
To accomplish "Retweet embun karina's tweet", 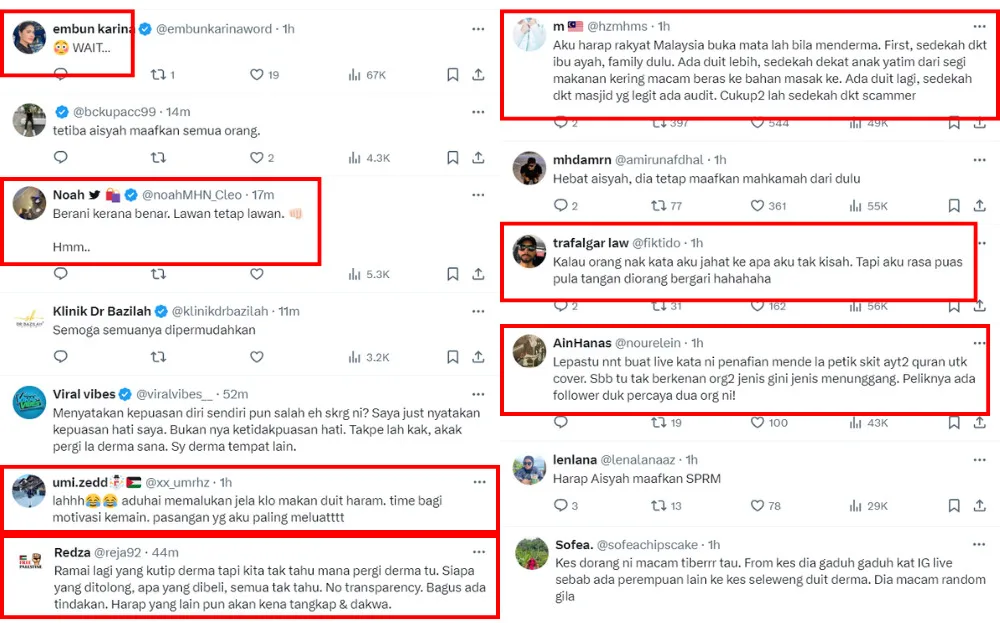I will pyautogui.click(x=157, y=75).
